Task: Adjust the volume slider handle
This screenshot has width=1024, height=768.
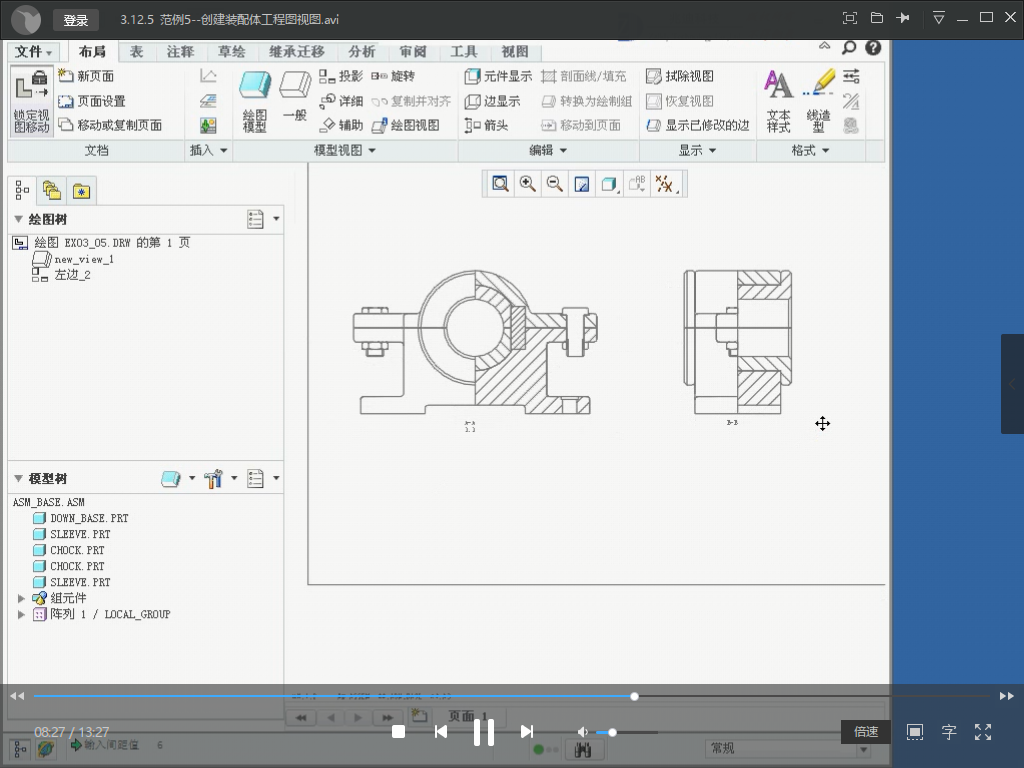Action: [x=613, y=732]
